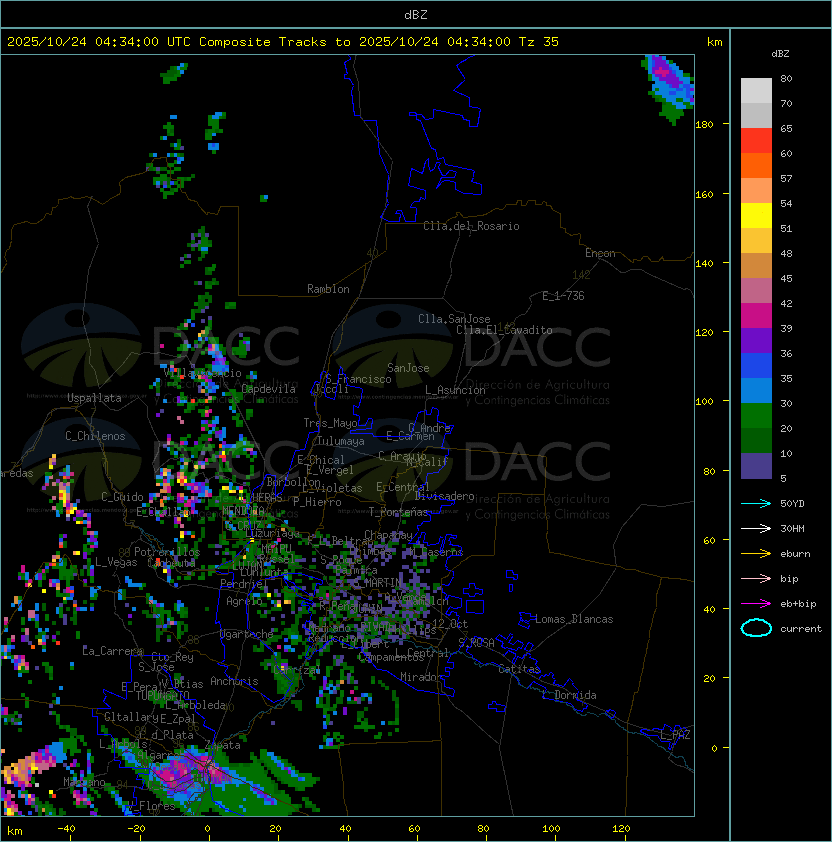The height and width of the screenshot is (842, 832).
Task: Pick the light grey swatch between 80 and 70
Action: (x=756, y=91)
